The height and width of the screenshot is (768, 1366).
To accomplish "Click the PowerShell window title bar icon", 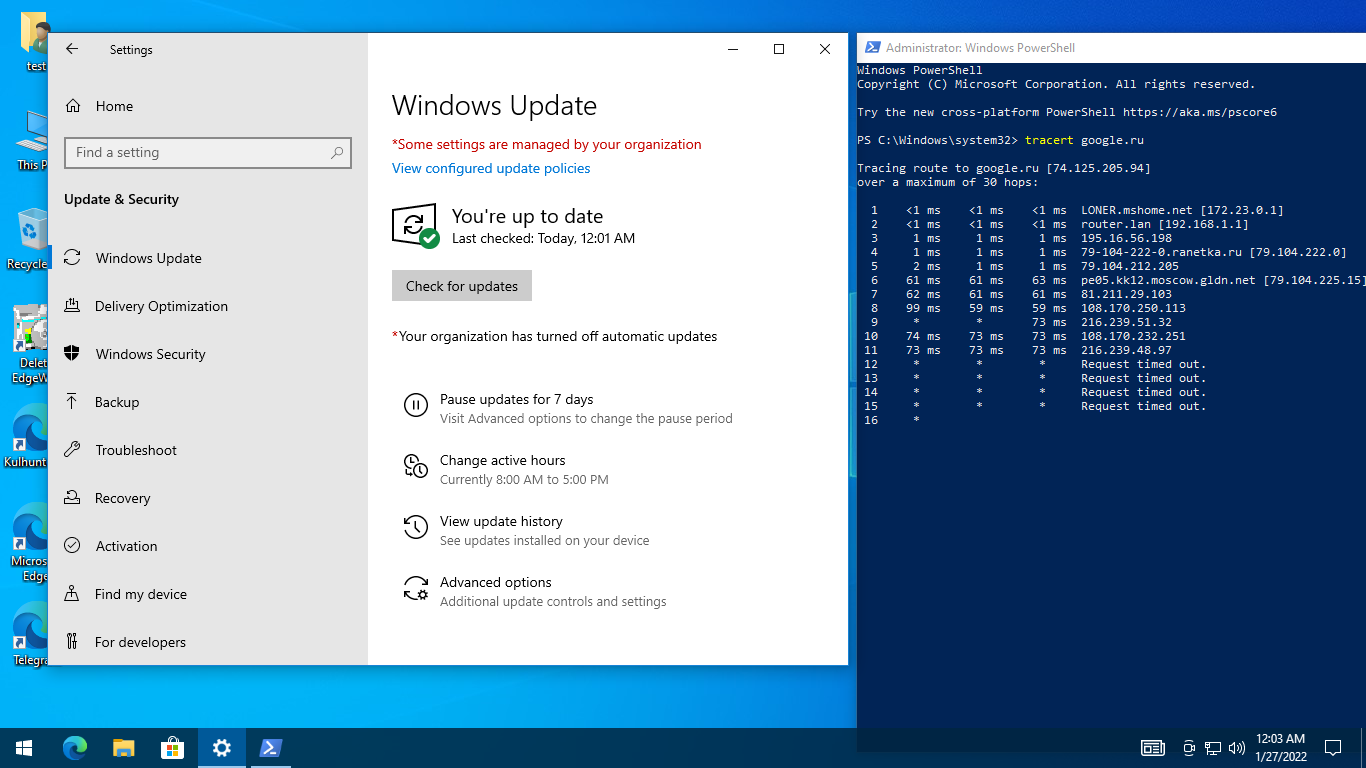I will click(x=872, y=48).
